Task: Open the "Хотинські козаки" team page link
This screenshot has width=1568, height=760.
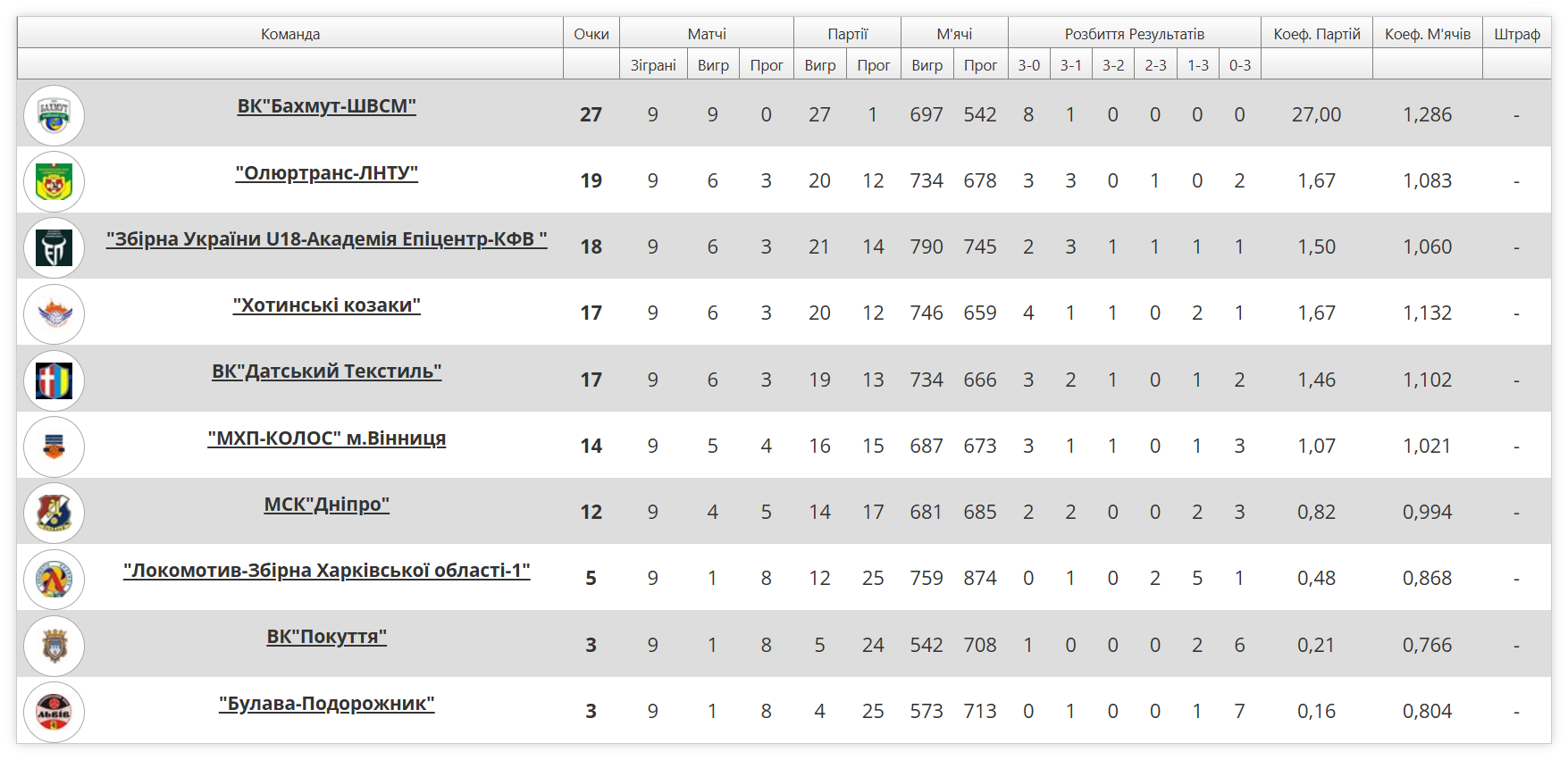Action: pyautogui.click(x=326, y=305)
